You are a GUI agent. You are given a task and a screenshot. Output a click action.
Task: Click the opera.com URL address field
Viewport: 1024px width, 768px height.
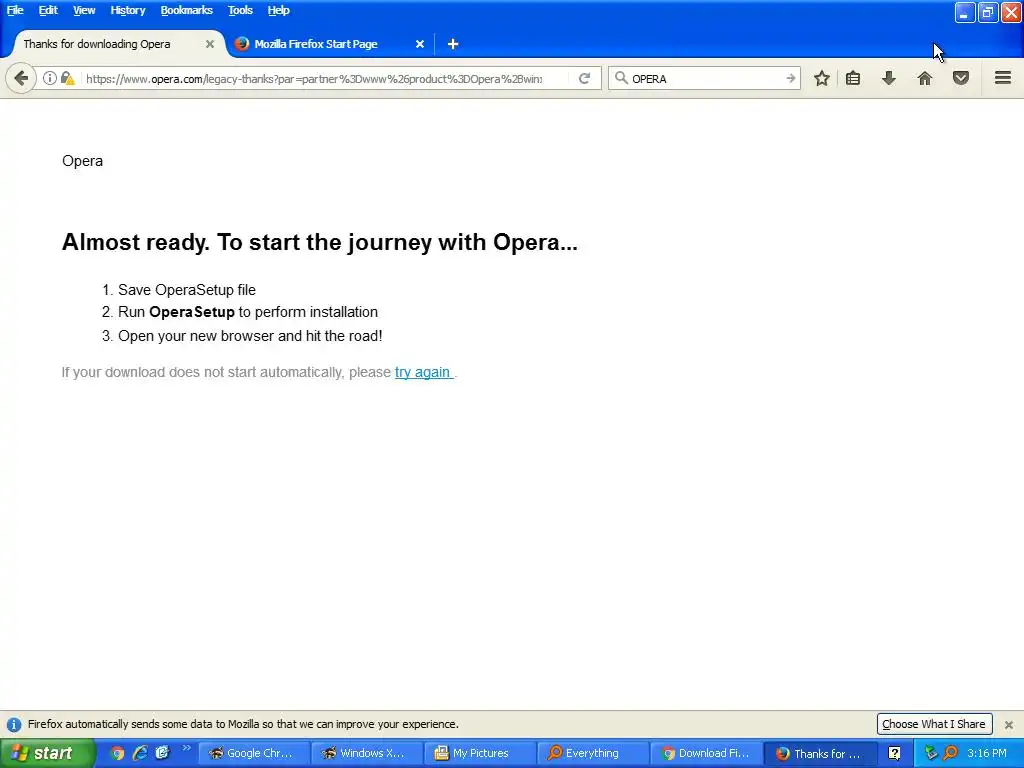(x=313, y=79)
